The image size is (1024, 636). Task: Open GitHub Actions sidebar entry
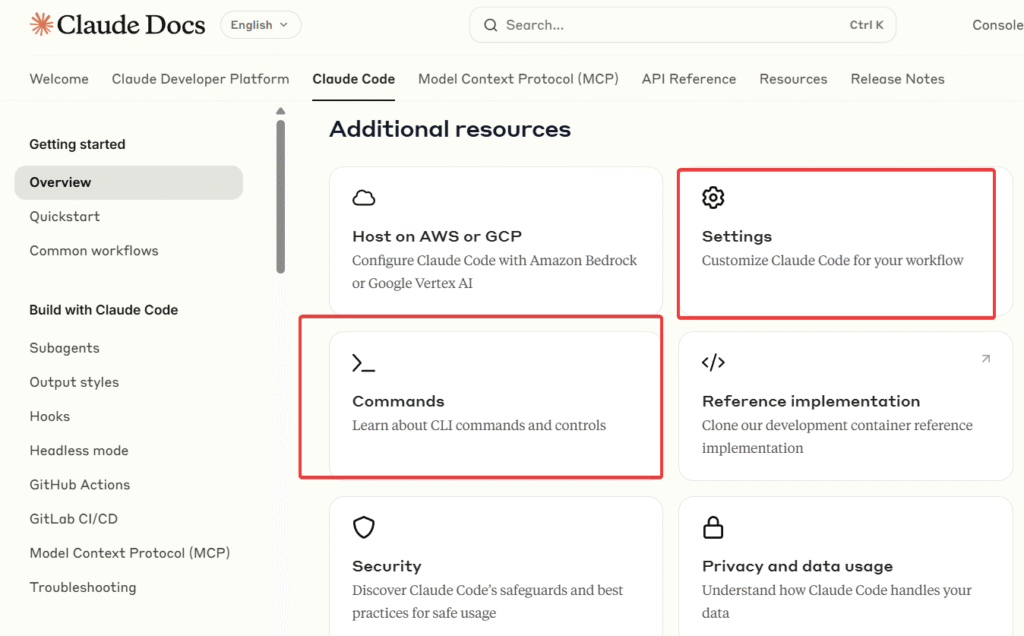pyautogui.click(x=80, y=485)
